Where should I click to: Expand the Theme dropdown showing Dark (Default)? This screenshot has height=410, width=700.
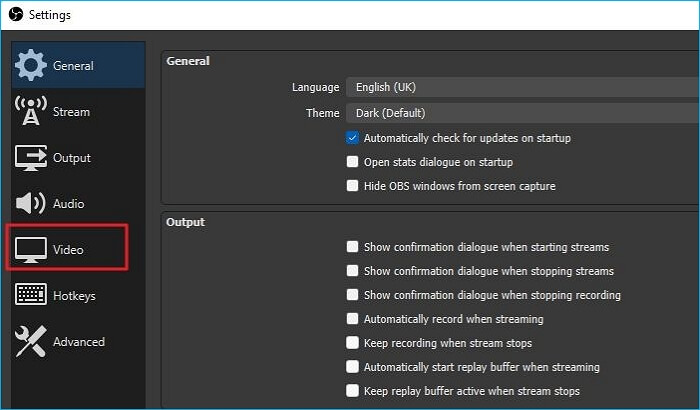click(523, 113)
